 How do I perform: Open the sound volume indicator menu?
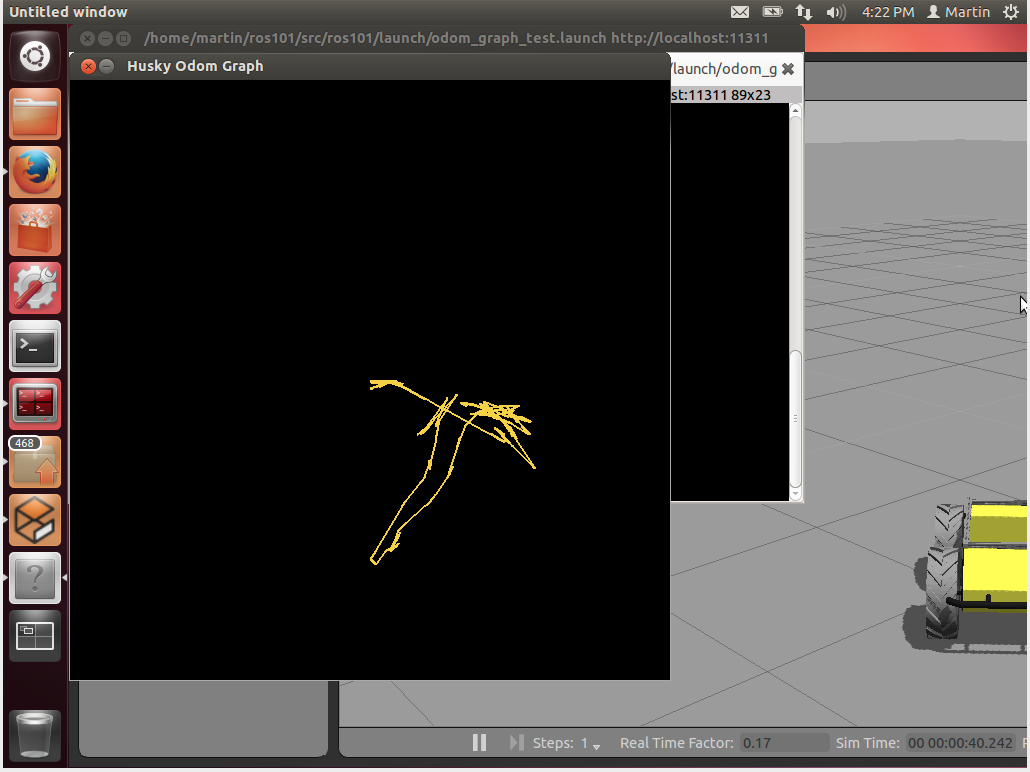(835, 12)
